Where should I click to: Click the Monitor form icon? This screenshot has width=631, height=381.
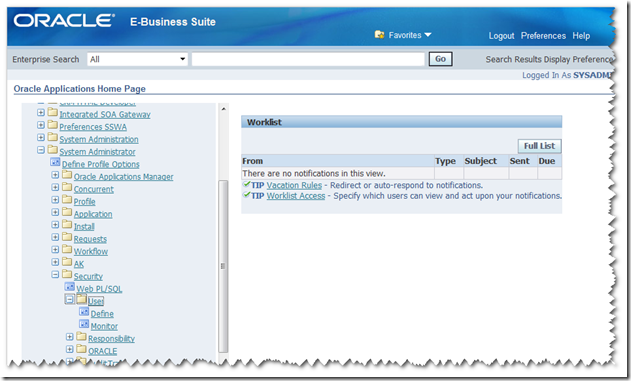coord(84,325)
